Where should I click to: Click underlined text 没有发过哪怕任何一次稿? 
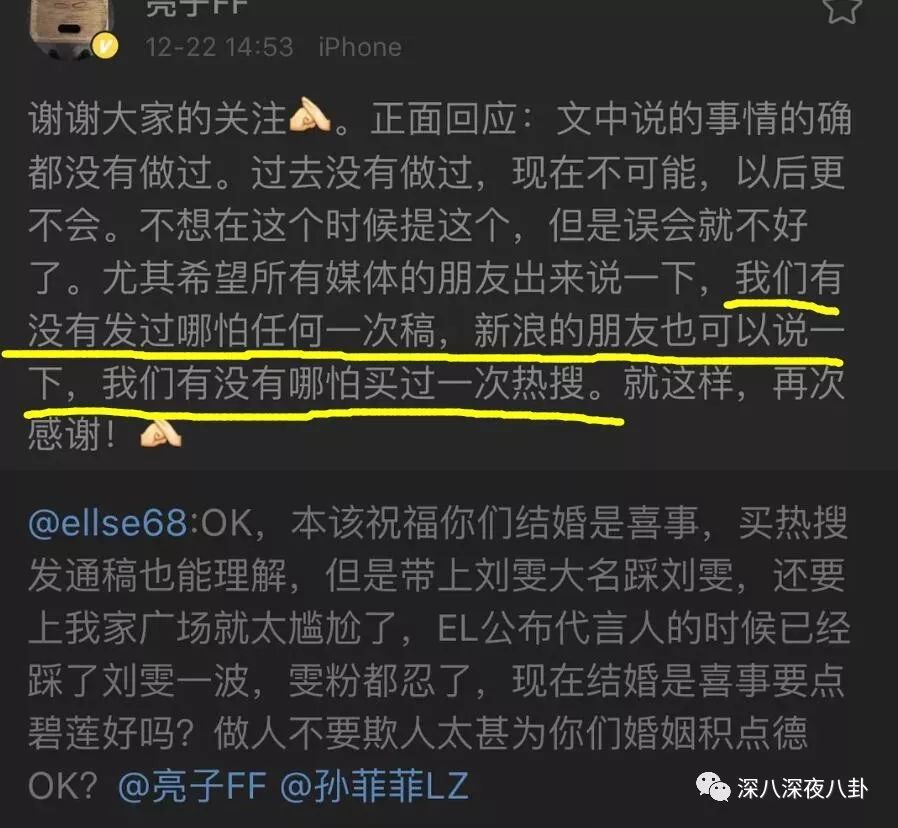231,330
